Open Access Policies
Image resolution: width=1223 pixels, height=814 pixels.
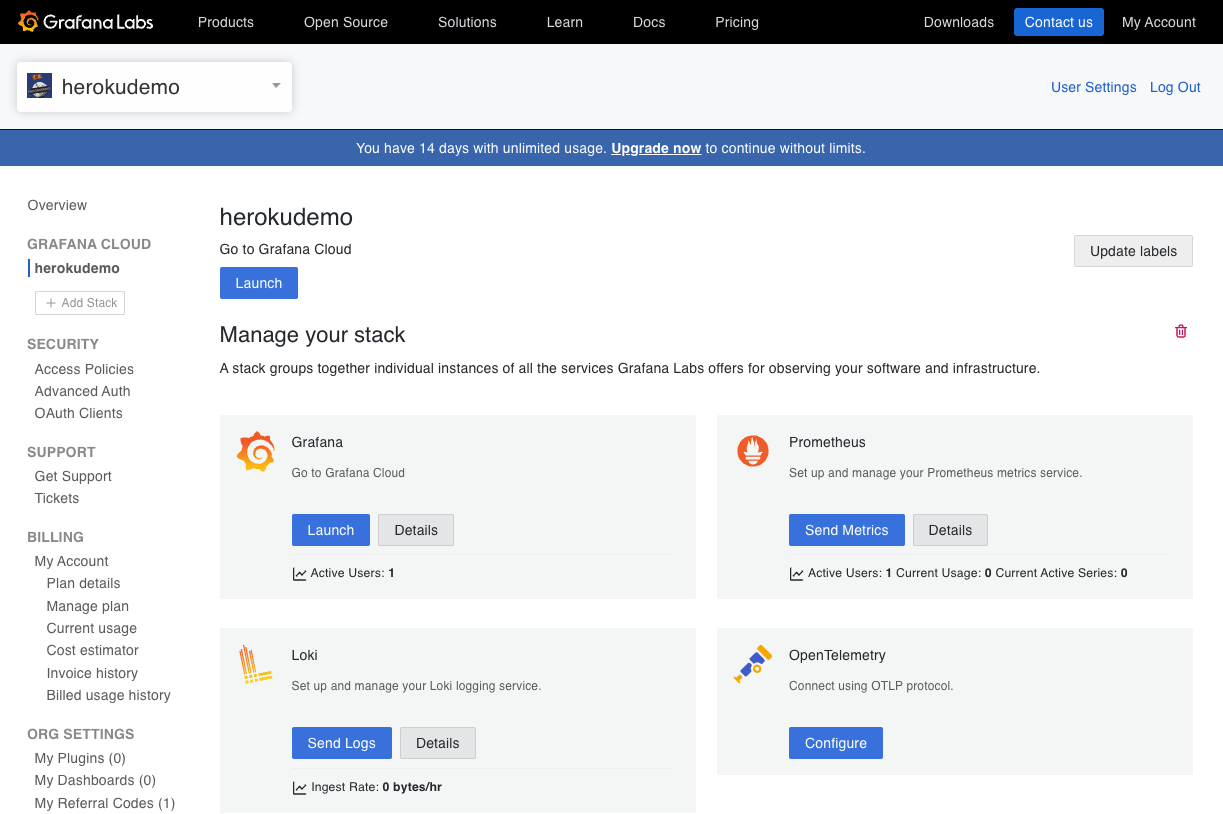84,369
